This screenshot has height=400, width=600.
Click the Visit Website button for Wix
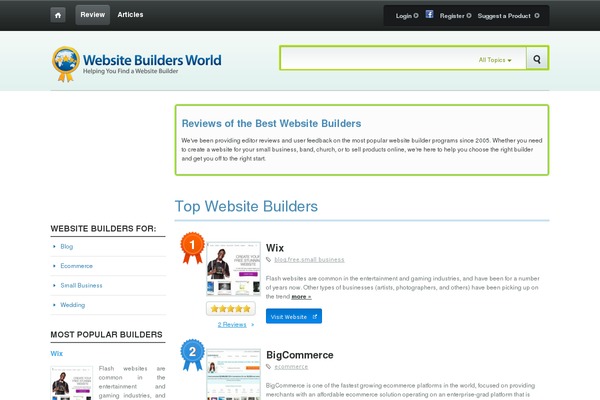(294, 316)
